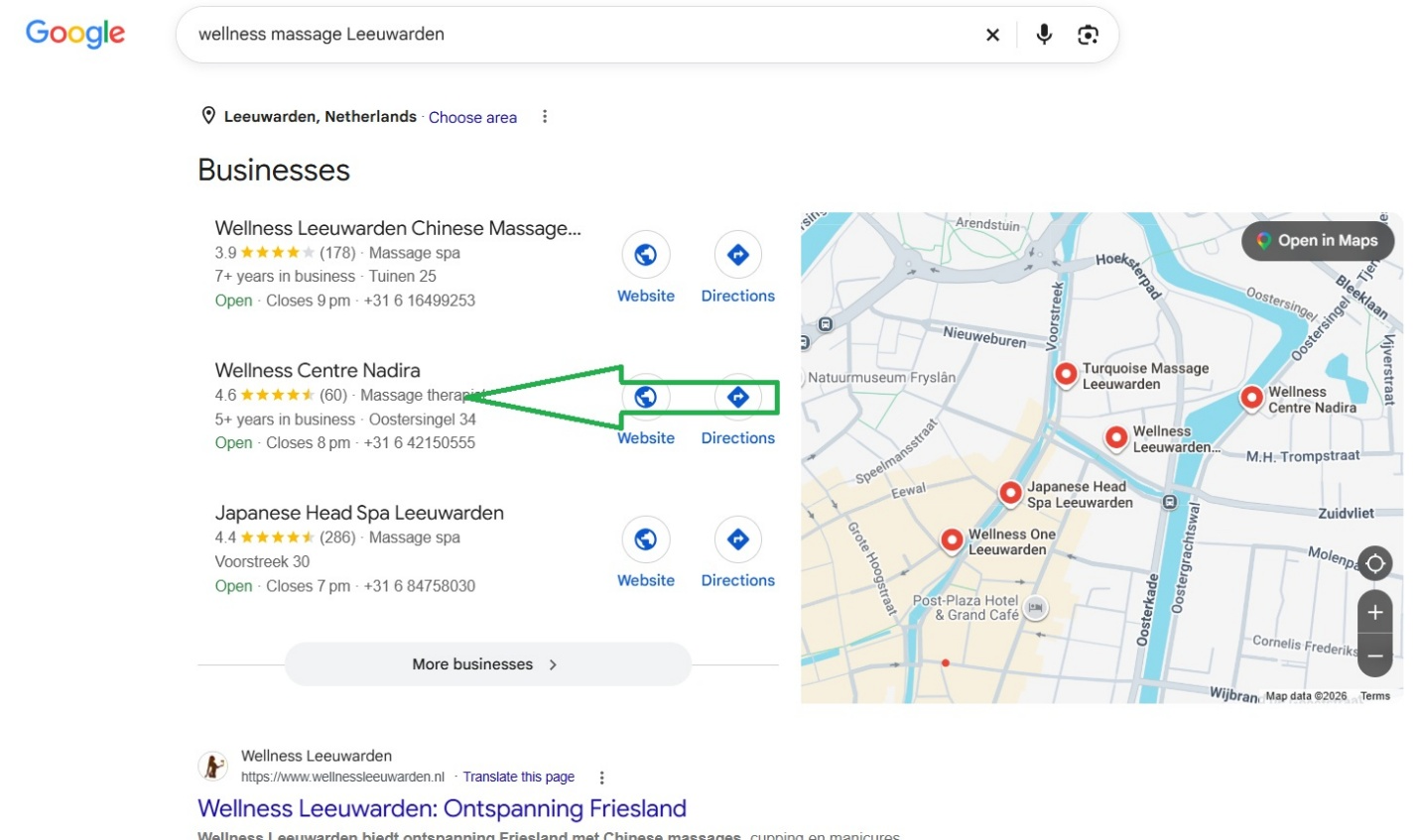The height and width of the screenshot is (840, 1420).
Task: Click Open in Maps button
Action: [1318, 241]
